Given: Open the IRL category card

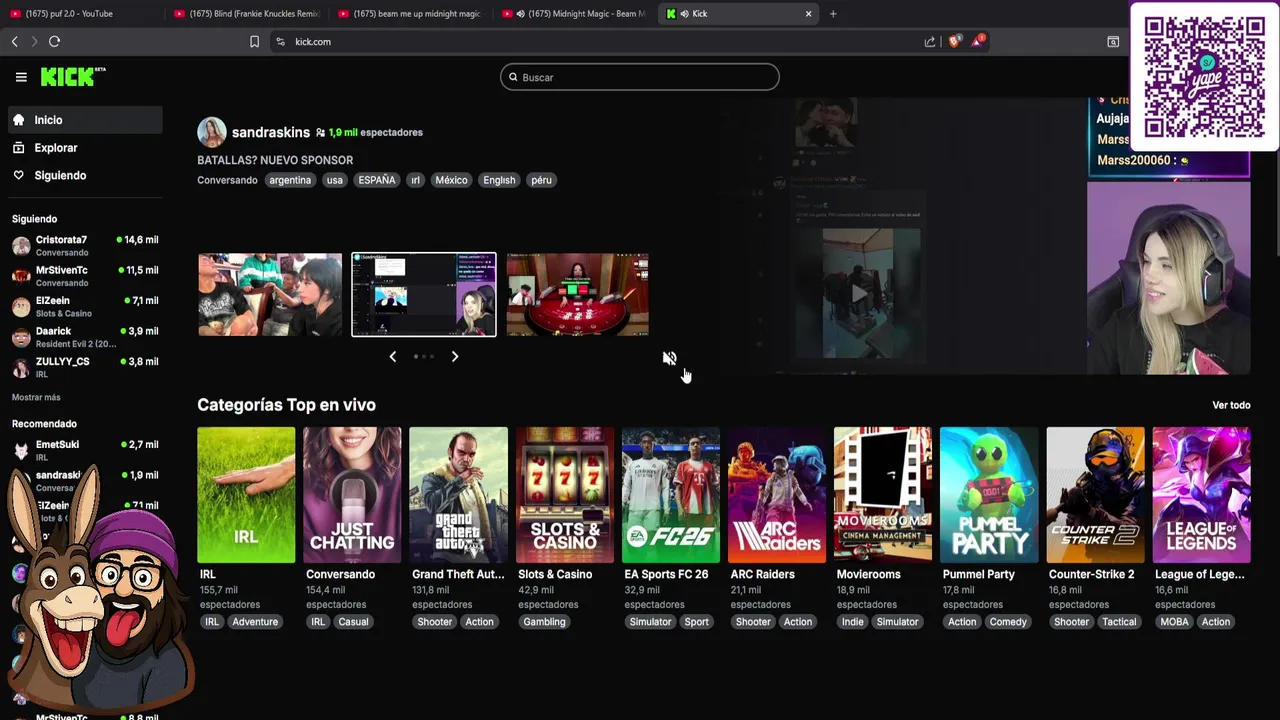Looking at the screenshot, I should tap(246, 495).
